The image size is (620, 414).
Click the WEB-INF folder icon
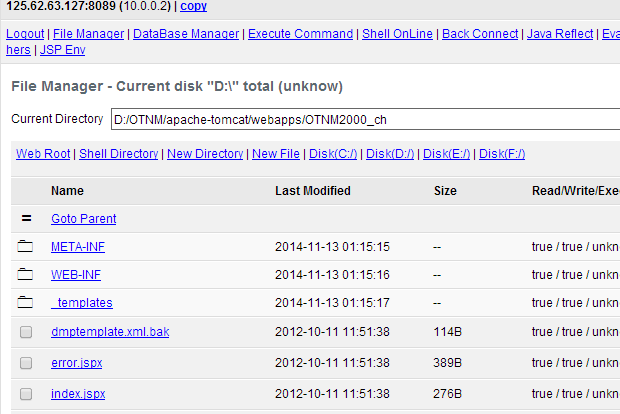25,274
